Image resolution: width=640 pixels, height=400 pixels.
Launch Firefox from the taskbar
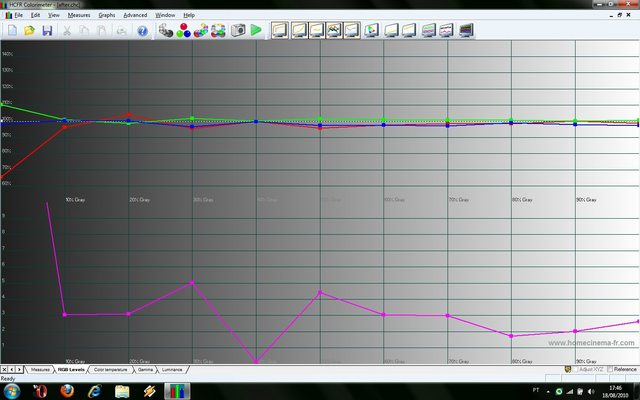[x=67, y=391]
